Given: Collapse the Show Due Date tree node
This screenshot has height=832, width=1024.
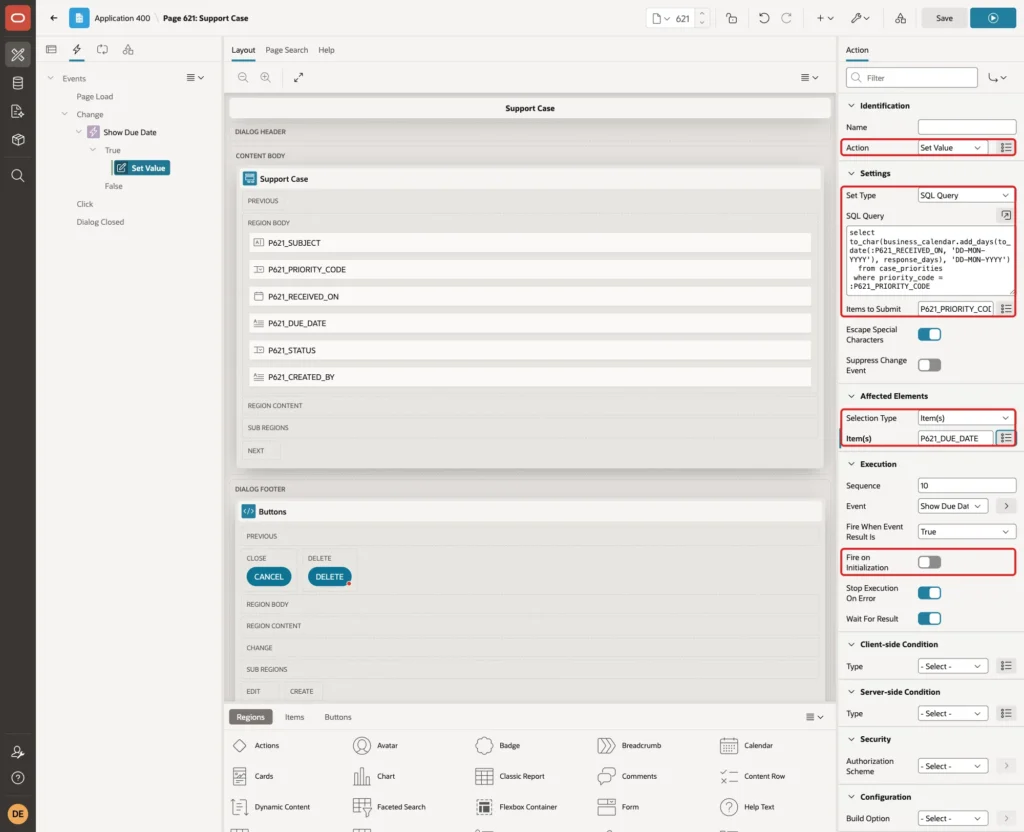Looking at the screenshot, I should point(79,132).
